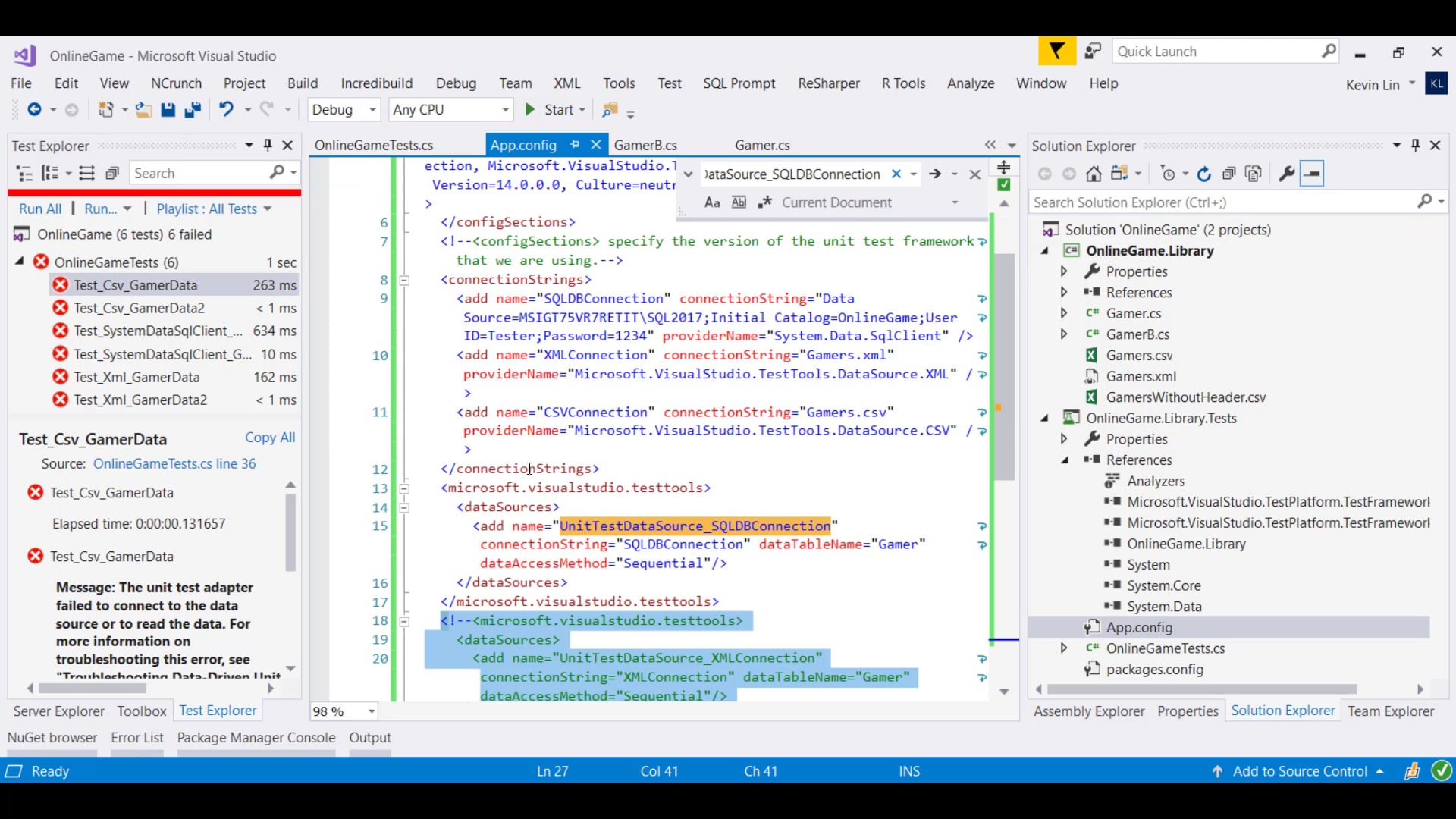Toggle Match Whole Word in search popup

739,202
